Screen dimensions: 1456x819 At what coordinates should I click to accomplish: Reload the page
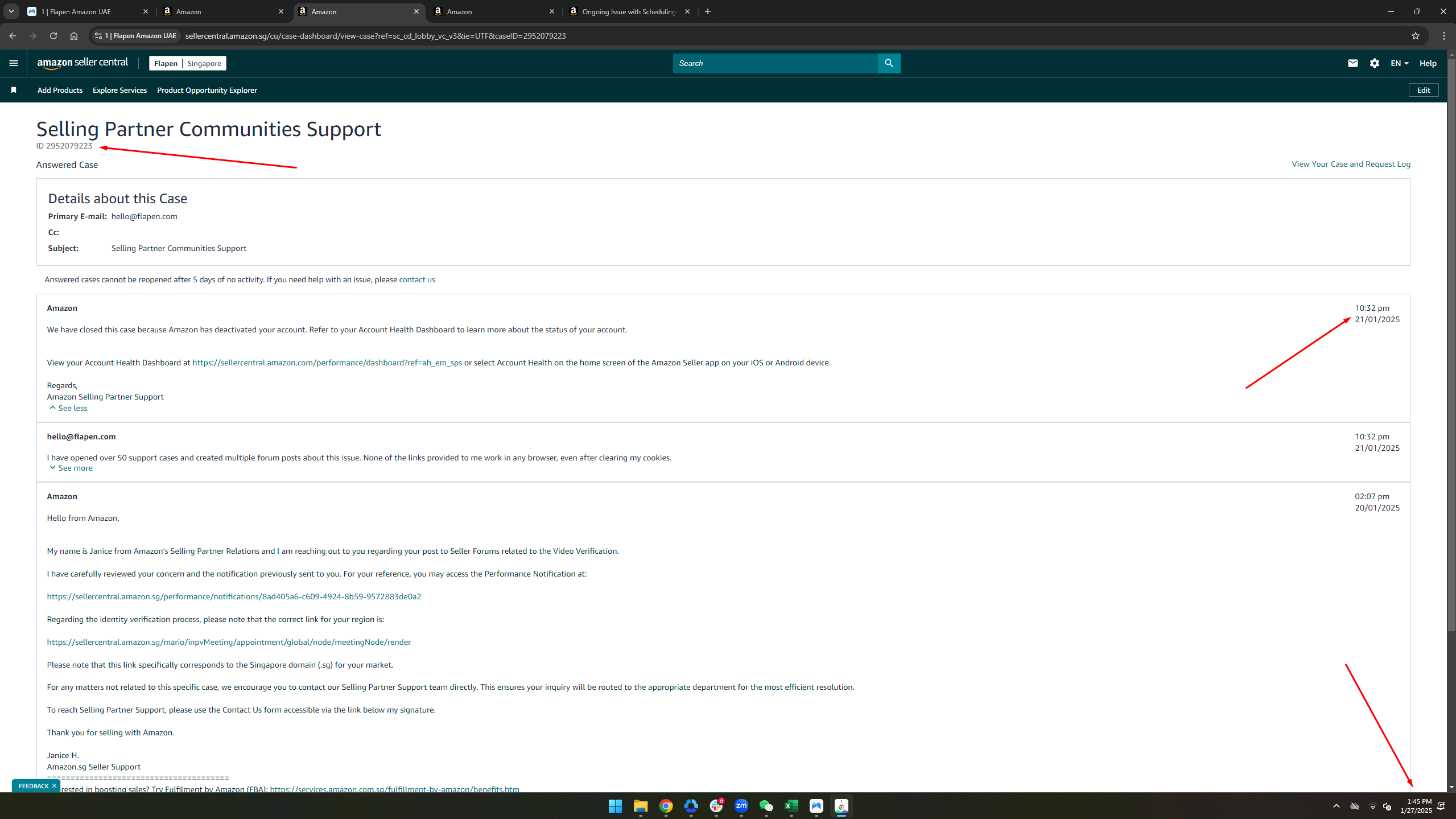[x=53, y=36]
